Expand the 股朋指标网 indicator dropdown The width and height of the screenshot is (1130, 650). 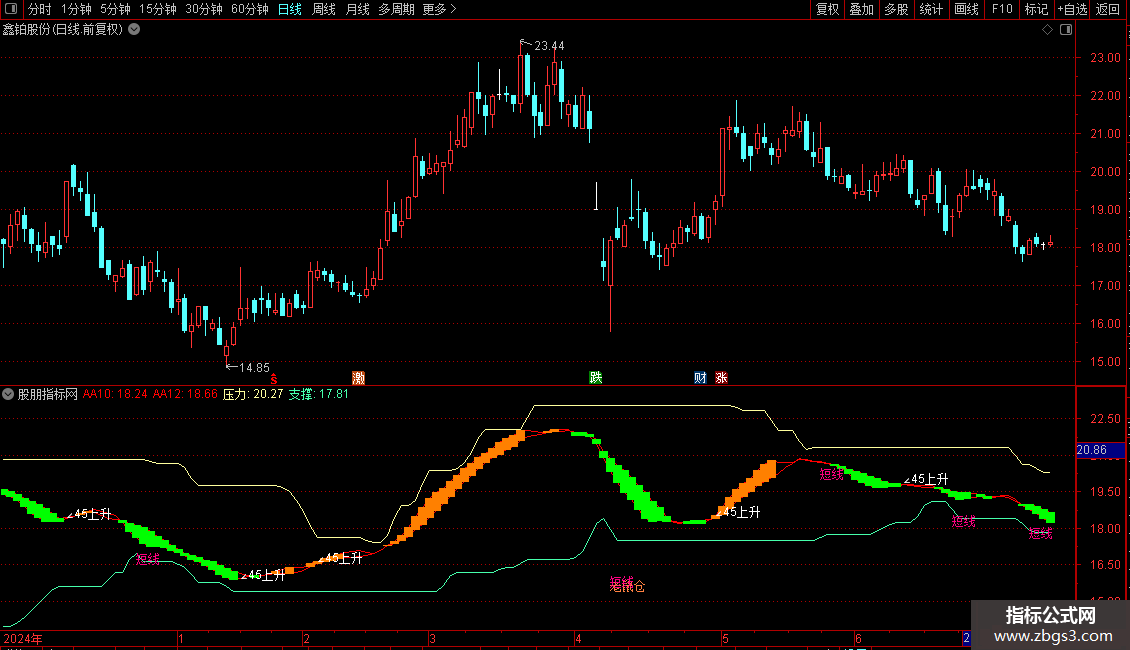(x=8, y=394)
